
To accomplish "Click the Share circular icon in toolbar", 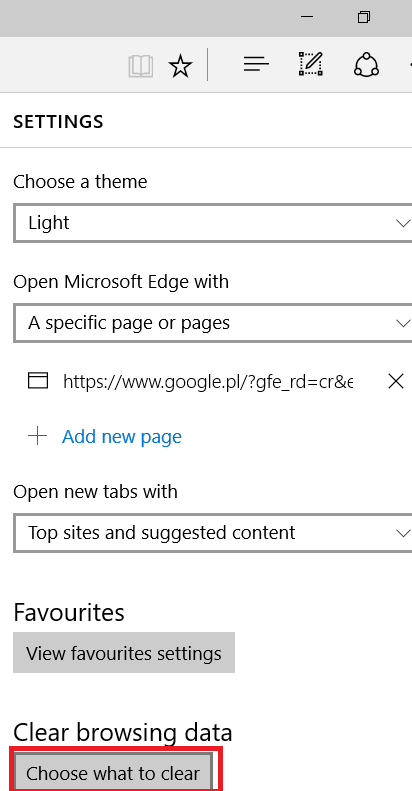I will tap(366, 65).
